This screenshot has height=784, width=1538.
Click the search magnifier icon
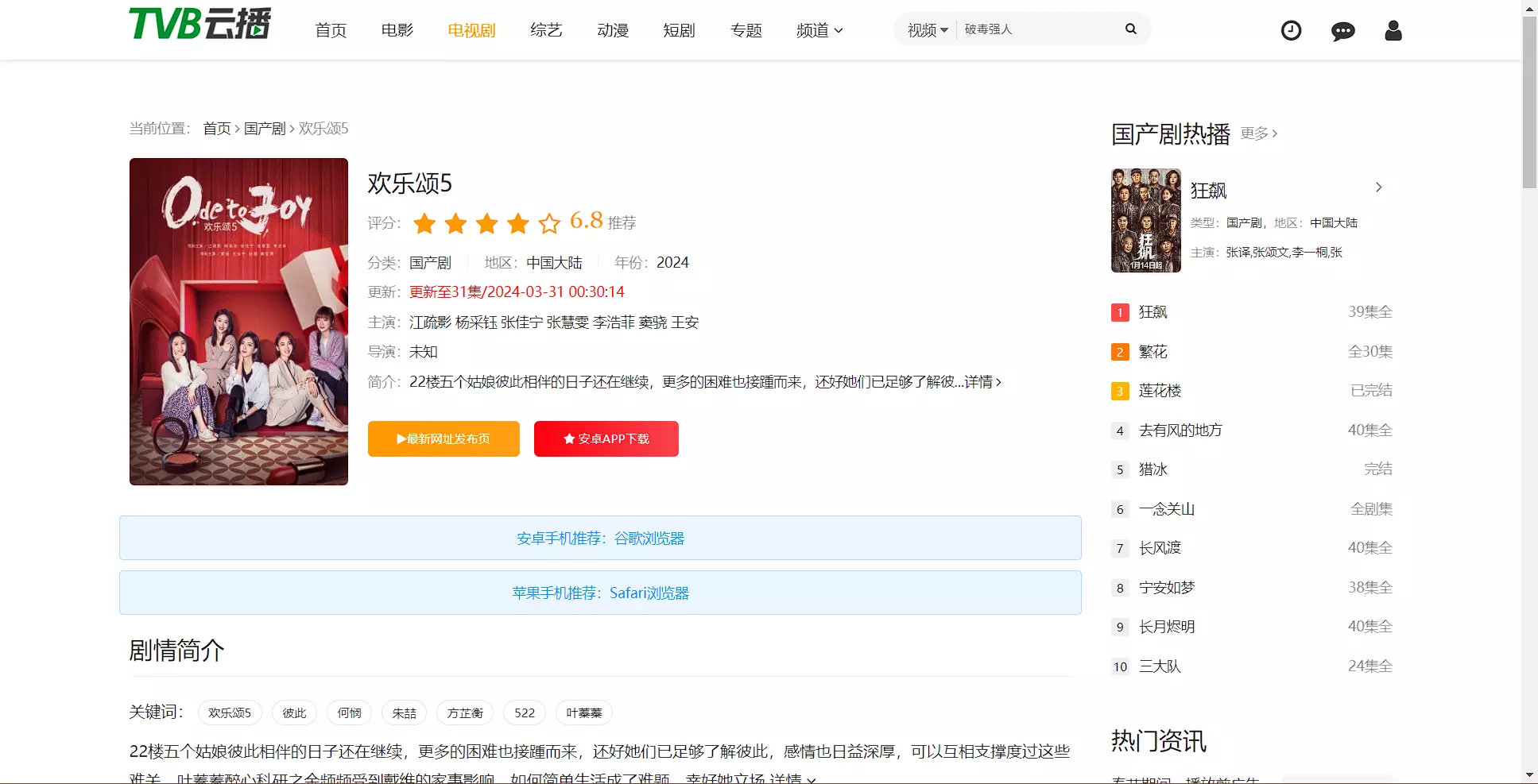1130,29
